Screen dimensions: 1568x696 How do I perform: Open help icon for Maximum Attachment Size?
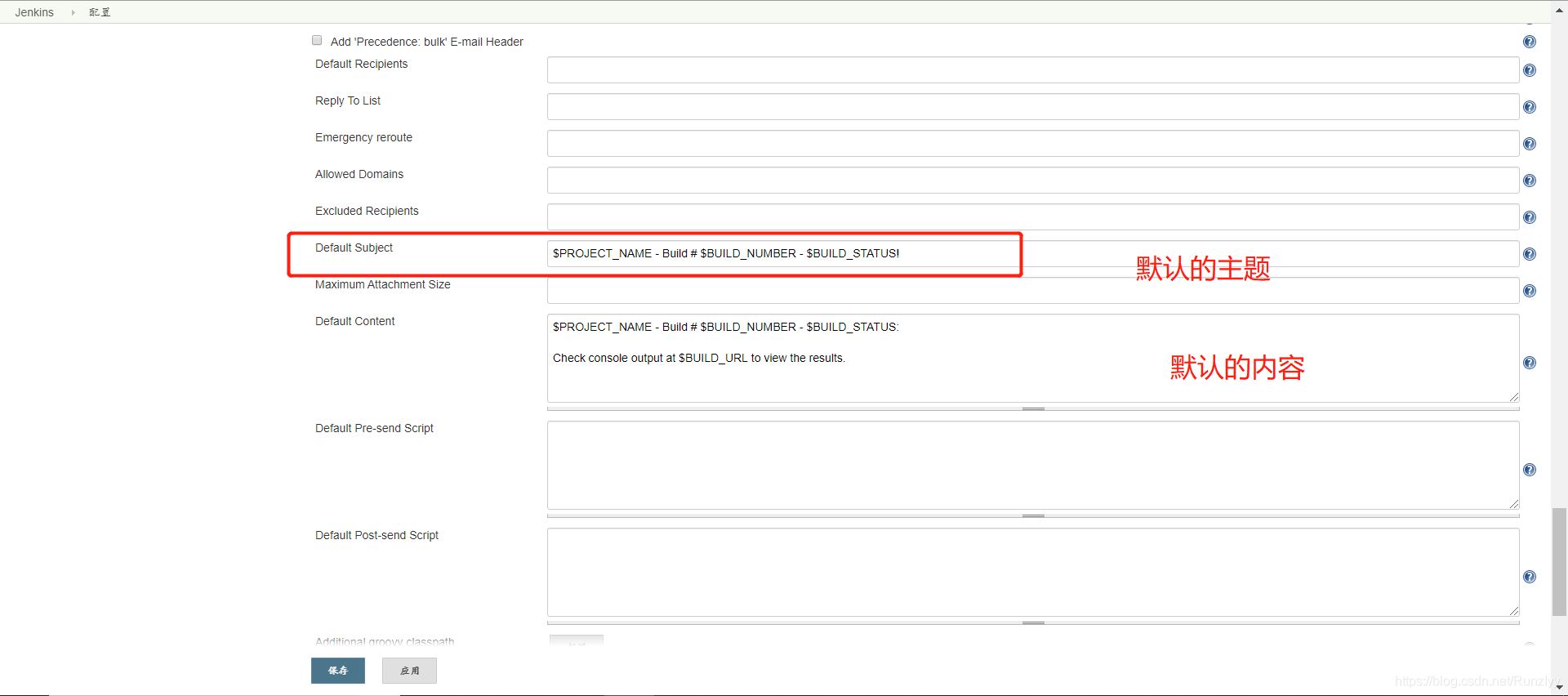[1530, 291]
